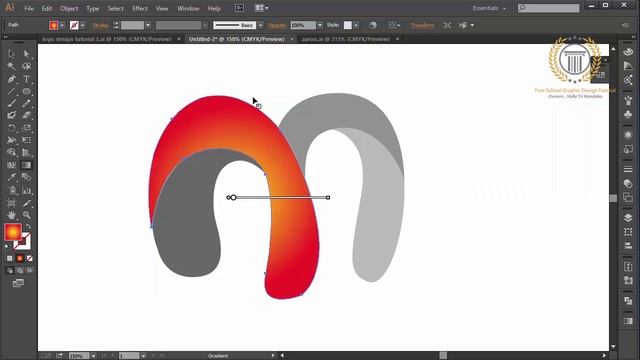Open the Effect menu
This screenshot has width=640, height=360.
point(140,8)
